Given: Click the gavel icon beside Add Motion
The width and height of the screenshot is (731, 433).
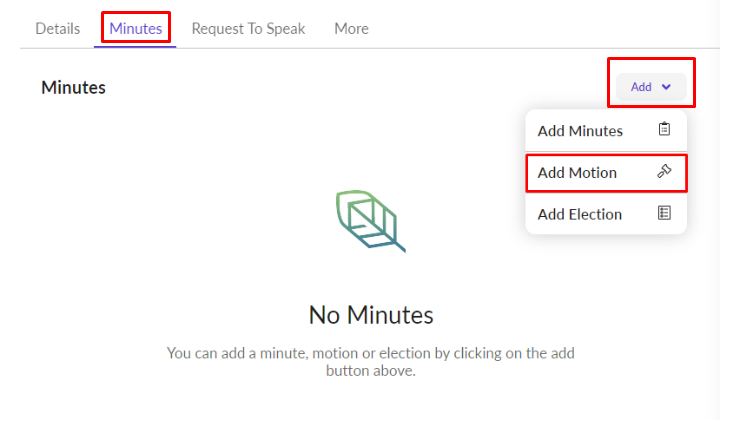Looking at the screenshot, I should pos(664,172).
